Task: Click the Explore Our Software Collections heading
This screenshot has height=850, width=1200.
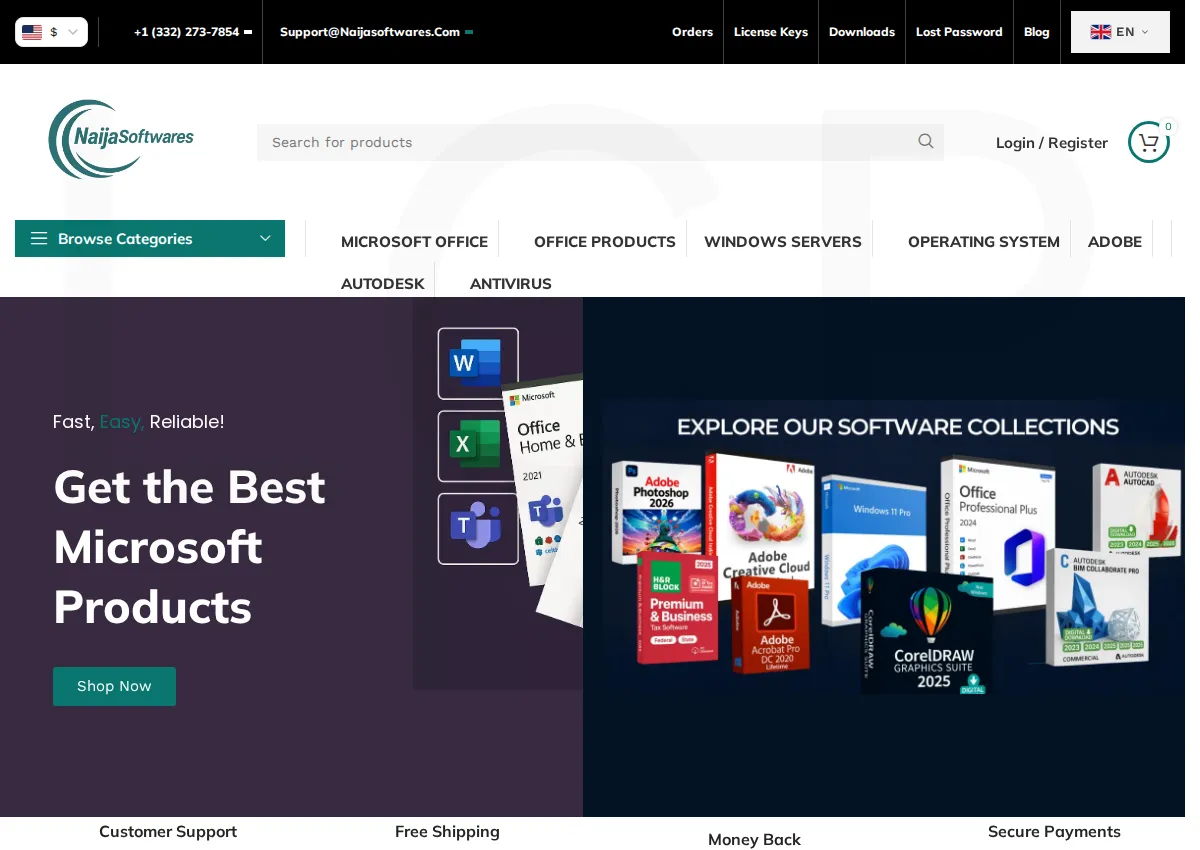Action: [898, 427]
